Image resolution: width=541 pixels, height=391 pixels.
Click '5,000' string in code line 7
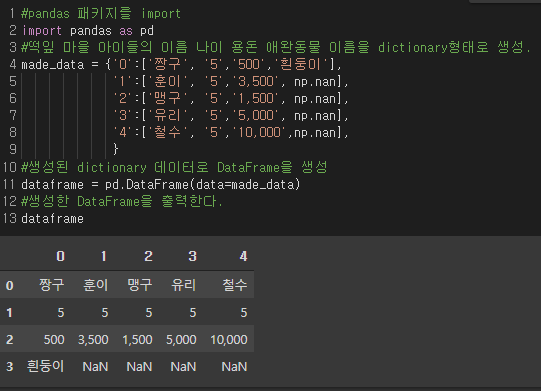pos(256,116)
